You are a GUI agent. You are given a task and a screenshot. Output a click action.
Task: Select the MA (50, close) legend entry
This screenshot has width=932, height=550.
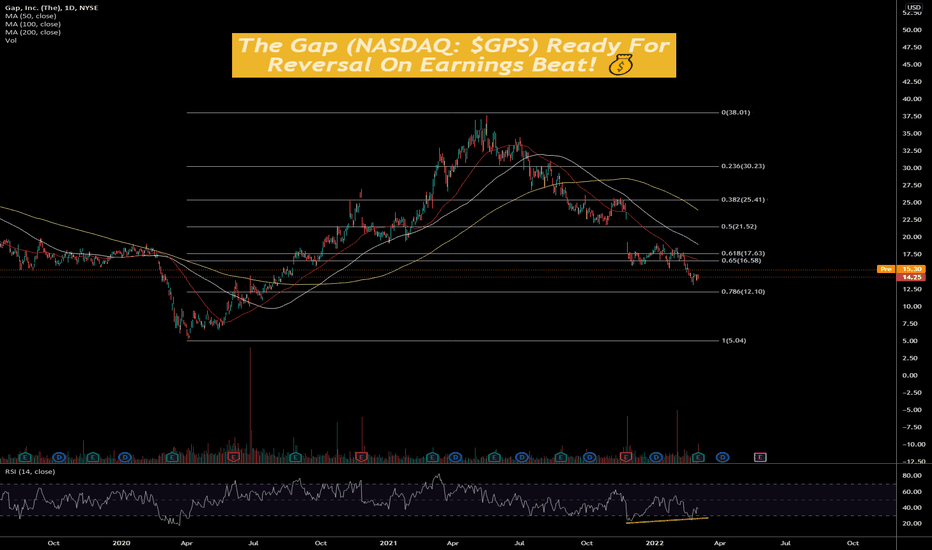pos(30,16)
